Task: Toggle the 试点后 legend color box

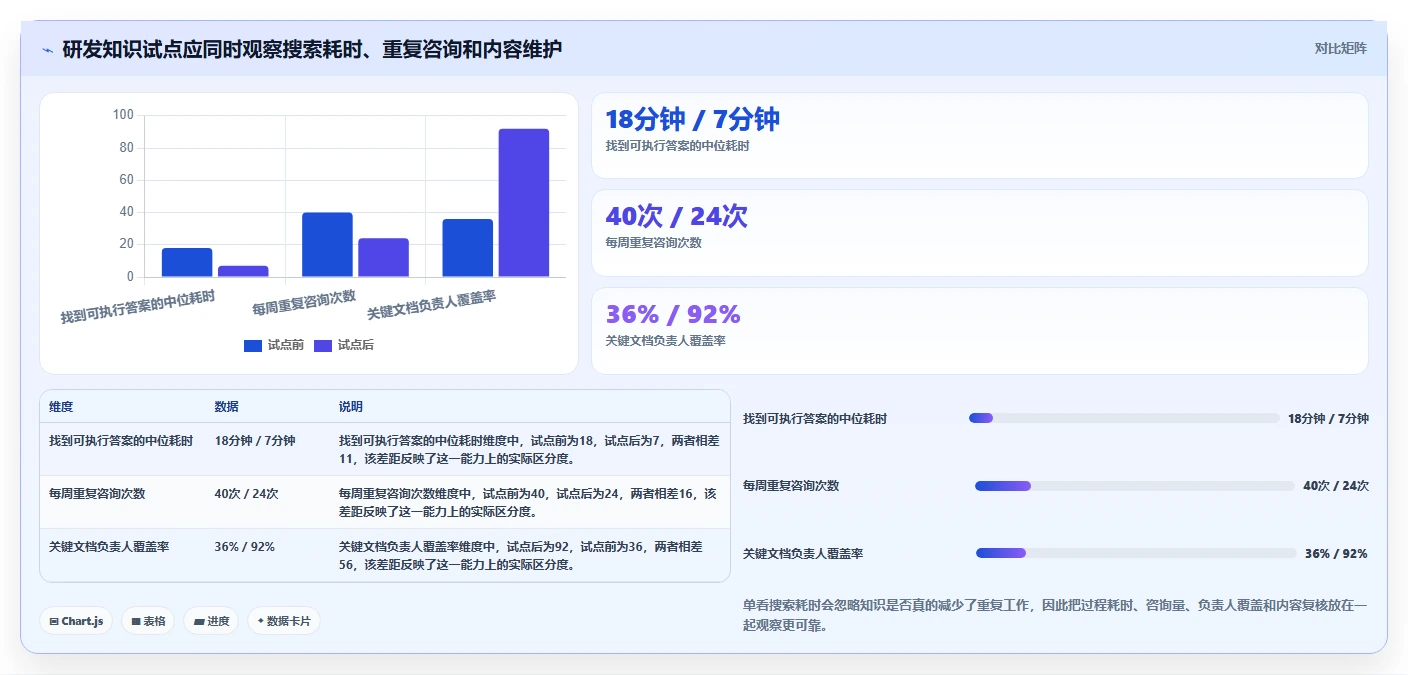Action: [x=323, y=345]
